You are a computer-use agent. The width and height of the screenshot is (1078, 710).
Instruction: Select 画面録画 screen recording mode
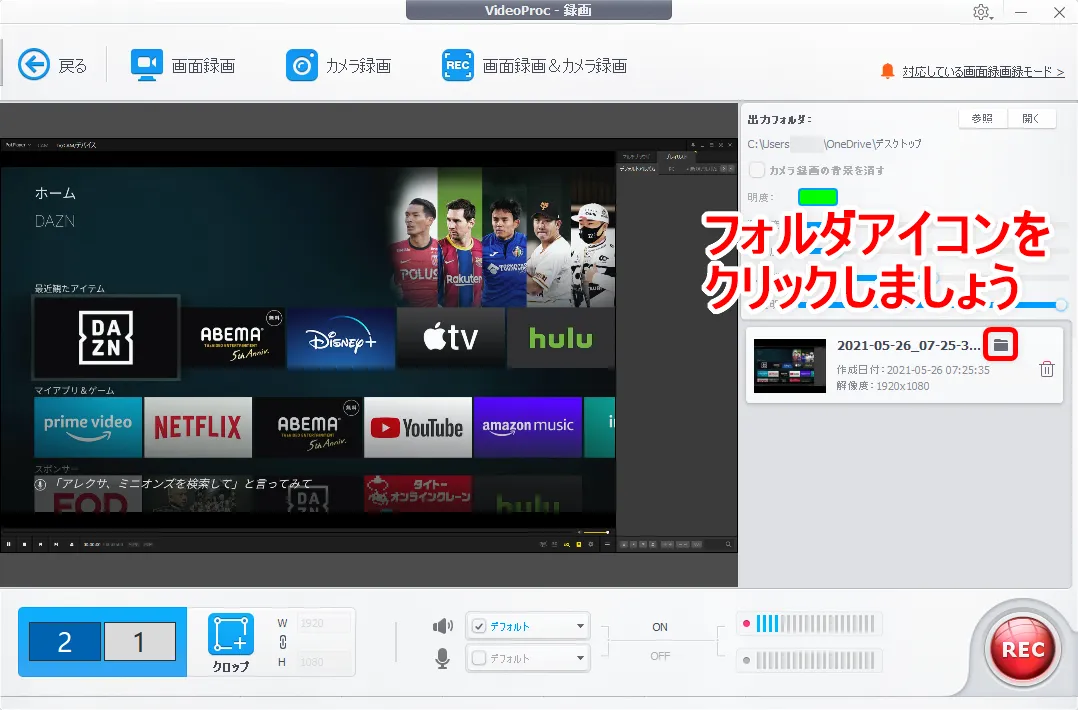(183, 65)
